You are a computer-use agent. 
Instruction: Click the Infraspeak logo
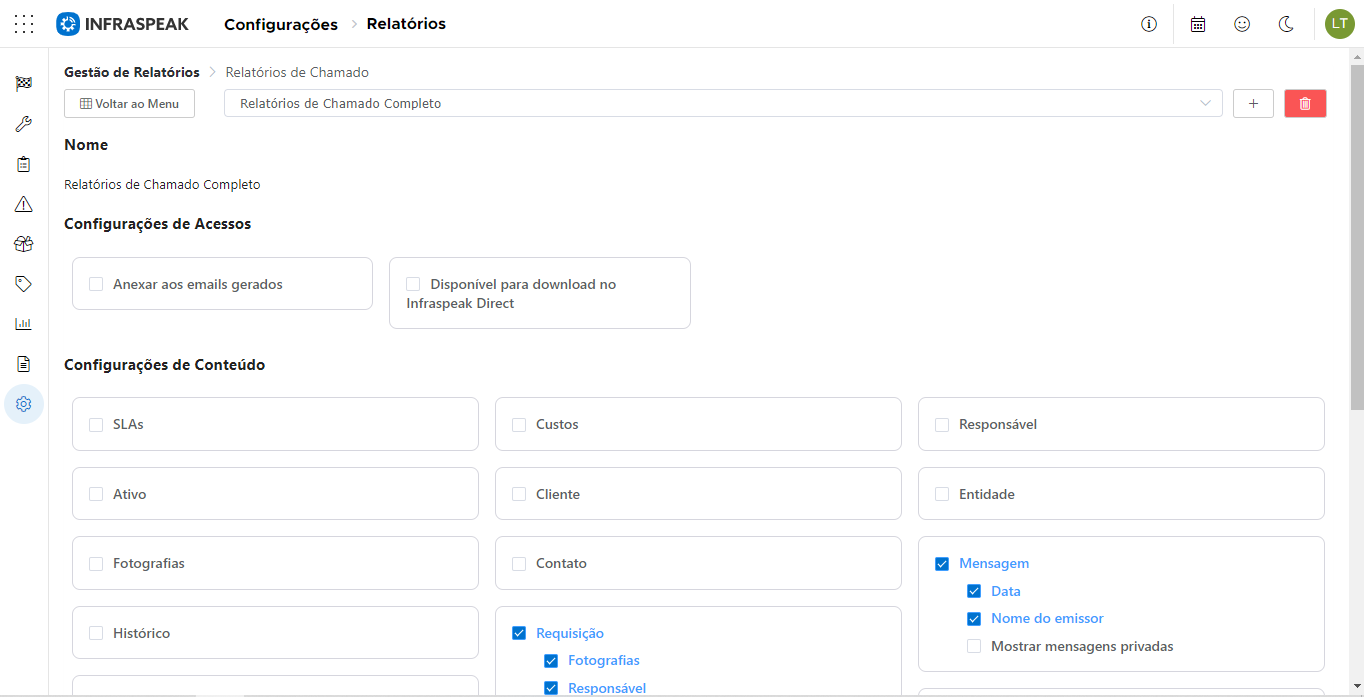(x=122, y=24)
